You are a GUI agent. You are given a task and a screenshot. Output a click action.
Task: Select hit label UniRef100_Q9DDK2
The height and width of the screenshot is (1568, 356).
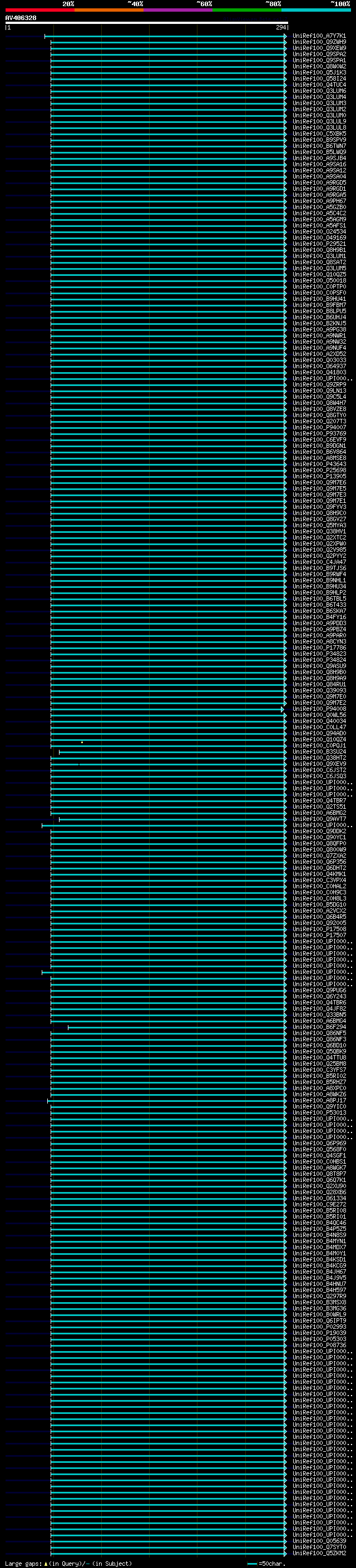coord(319,832)
